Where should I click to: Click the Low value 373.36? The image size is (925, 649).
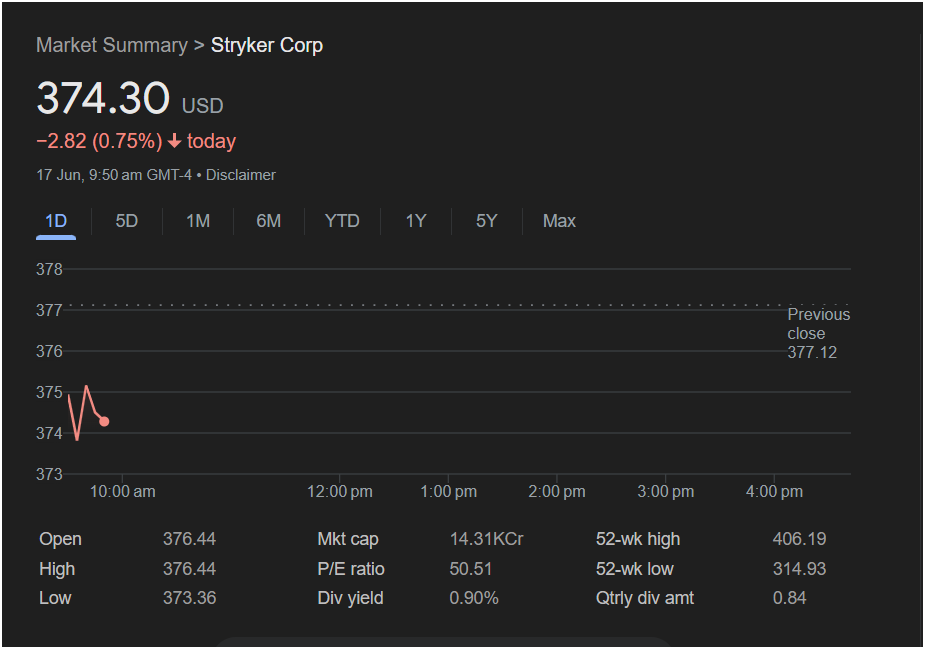(x=189, y=598)
